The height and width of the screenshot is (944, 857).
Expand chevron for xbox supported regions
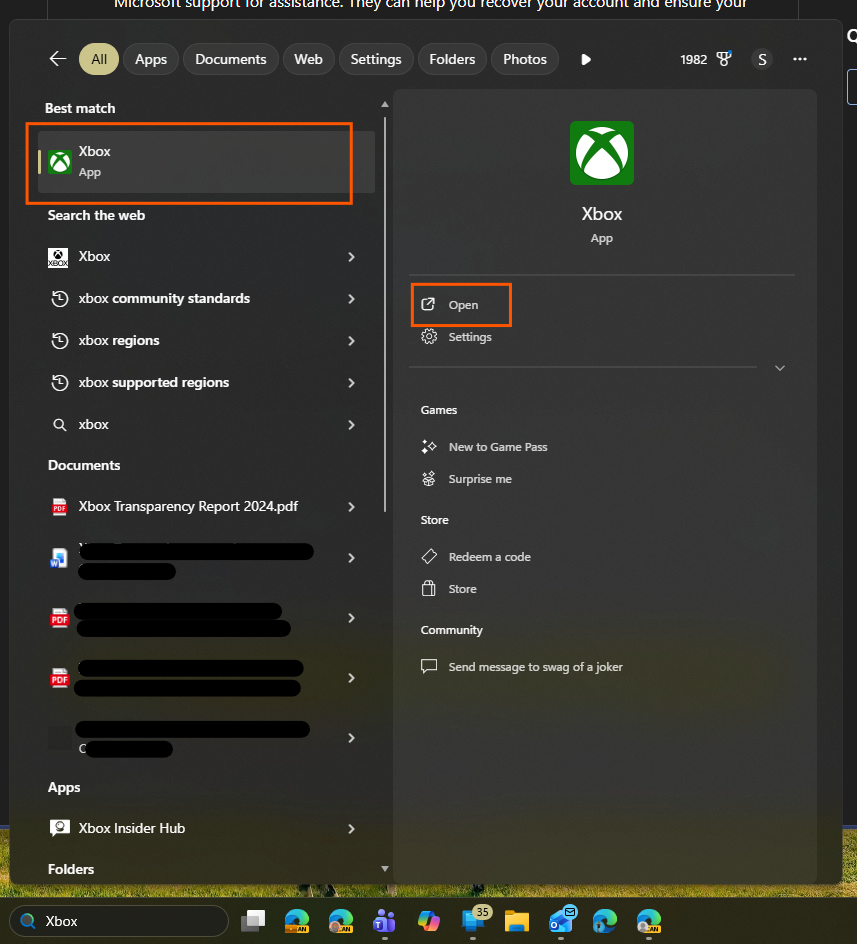point(351,383)
